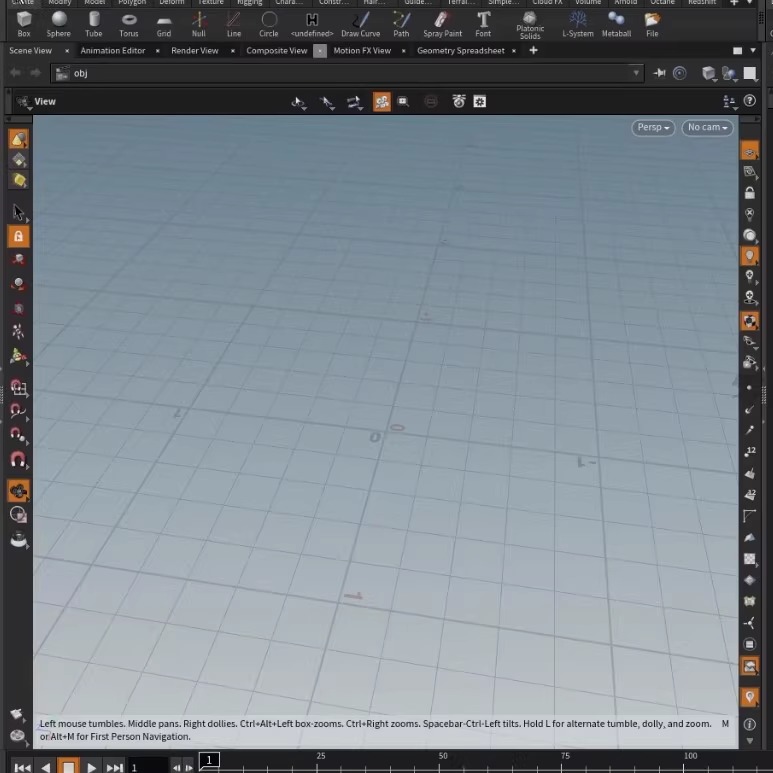Click the orange stop playback button
Image resolution: width=773 pixels, height=773 pixels.
pos(69,766)
